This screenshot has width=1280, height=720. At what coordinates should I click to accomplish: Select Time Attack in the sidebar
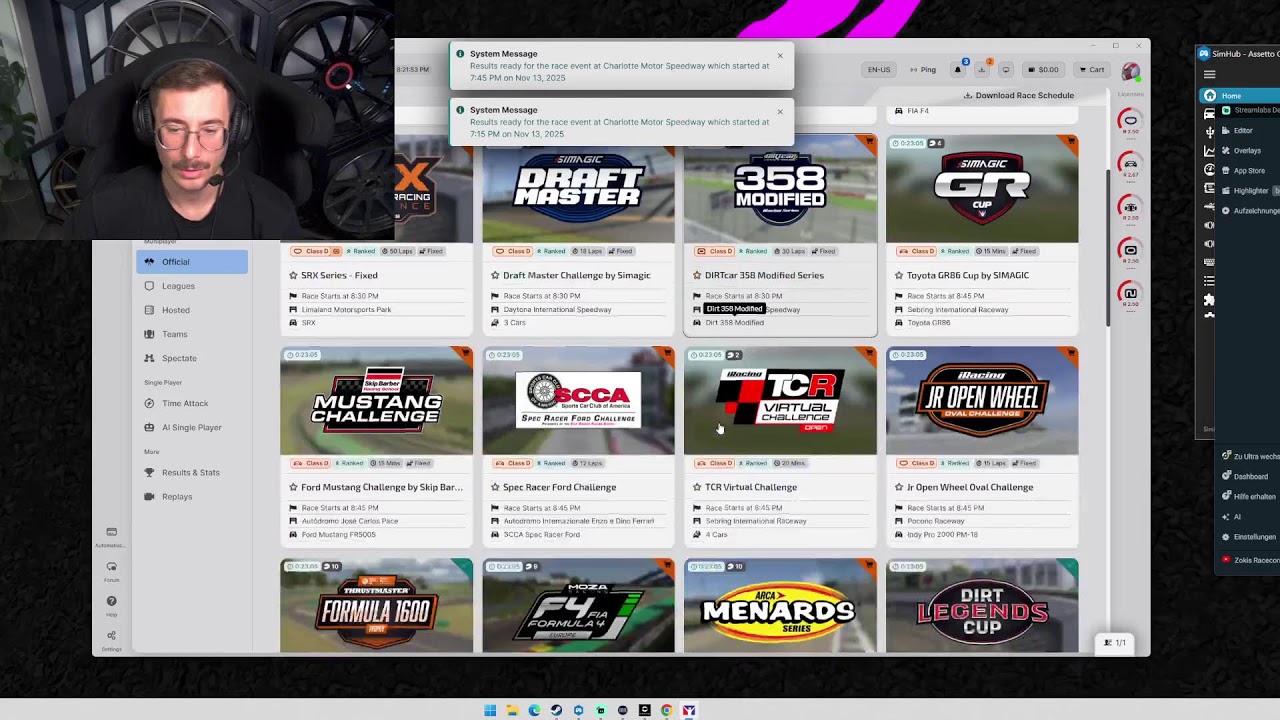pos(192,403)
